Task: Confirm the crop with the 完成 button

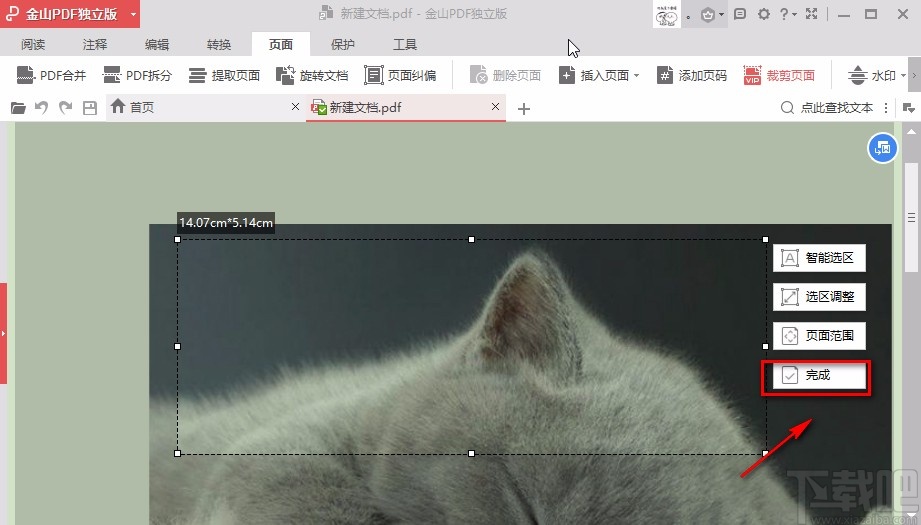Action: [x=819, y=375]
